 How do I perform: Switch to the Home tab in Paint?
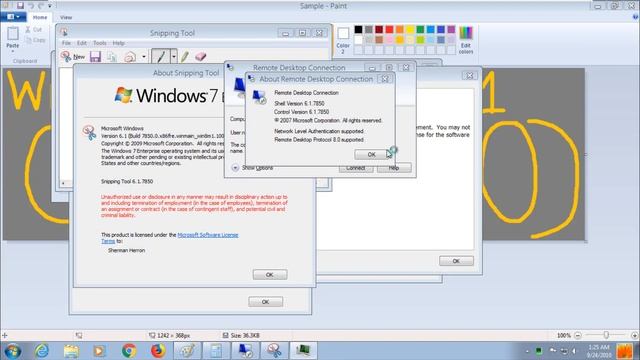(x=40, y=17)
